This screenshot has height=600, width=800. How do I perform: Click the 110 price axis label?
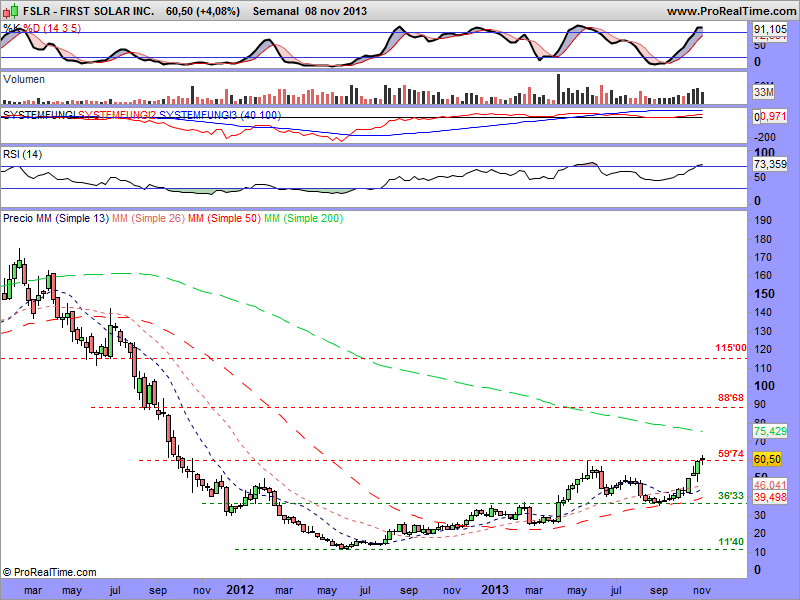click(763, 368)
